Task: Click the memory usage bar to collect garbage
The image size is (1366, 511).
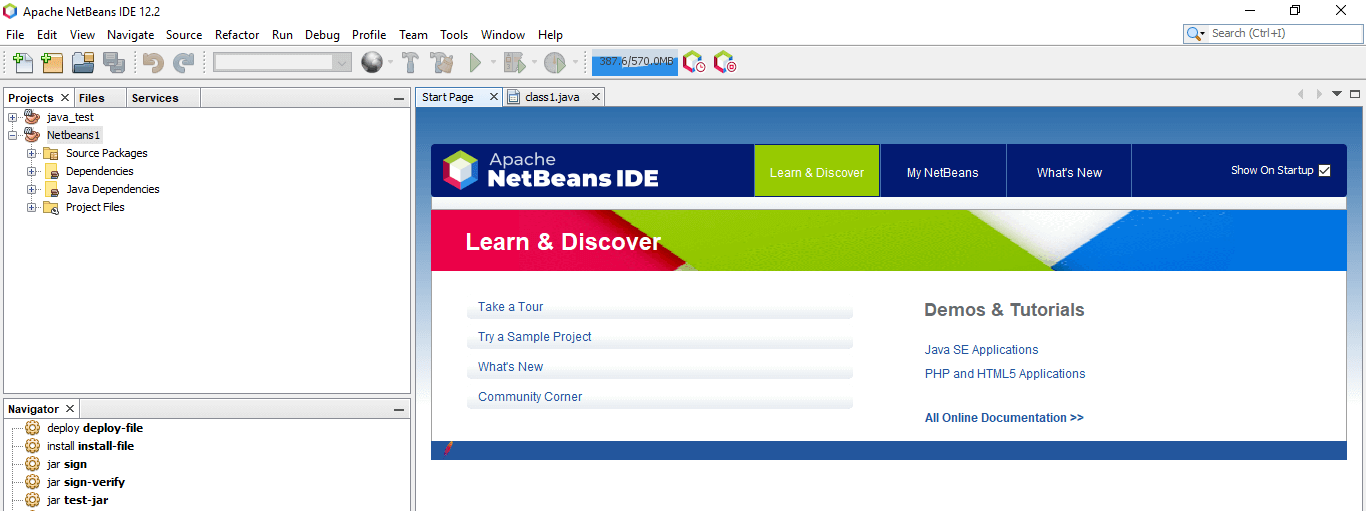Action: click(635, 62)
